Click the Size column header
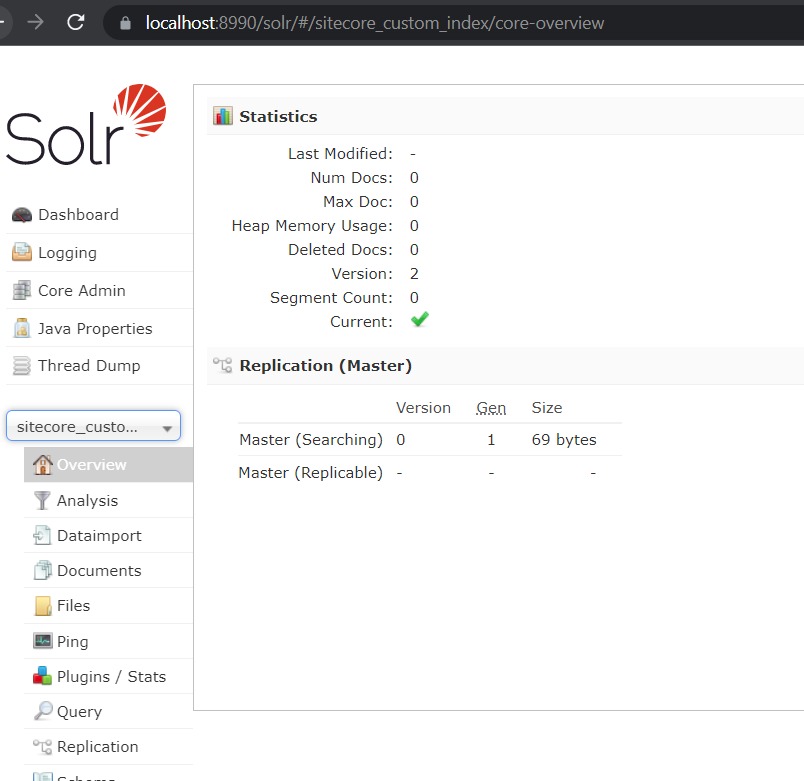The width and height of the screenshot is (804, 781). (547, 408)
